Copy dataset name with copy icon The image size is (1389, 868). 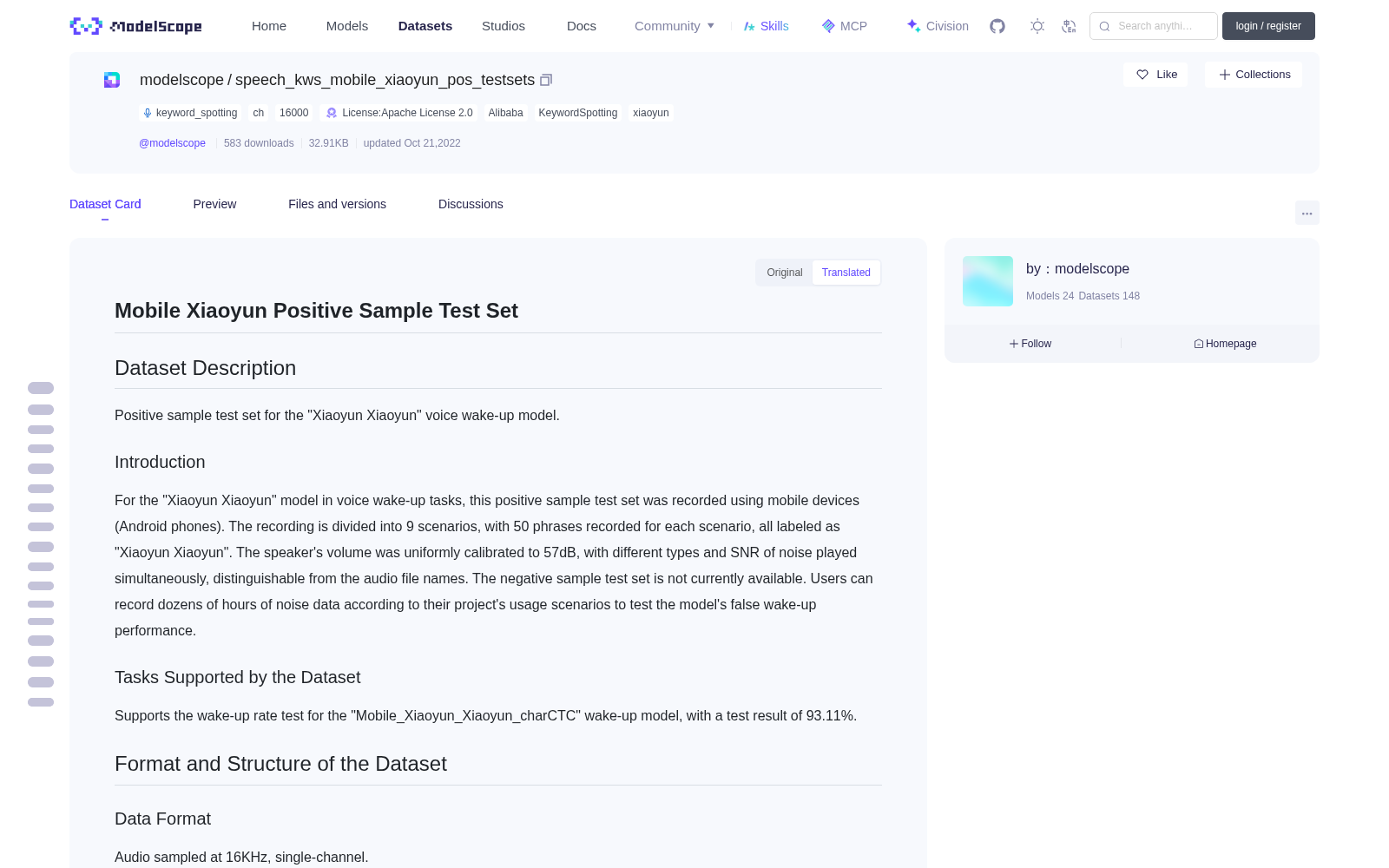click(x=546, y=80)
